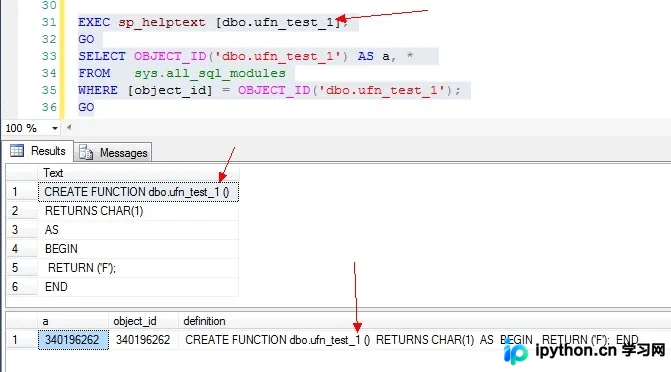
Task: Click the 'definition' column header
Action: click(204, 321)
